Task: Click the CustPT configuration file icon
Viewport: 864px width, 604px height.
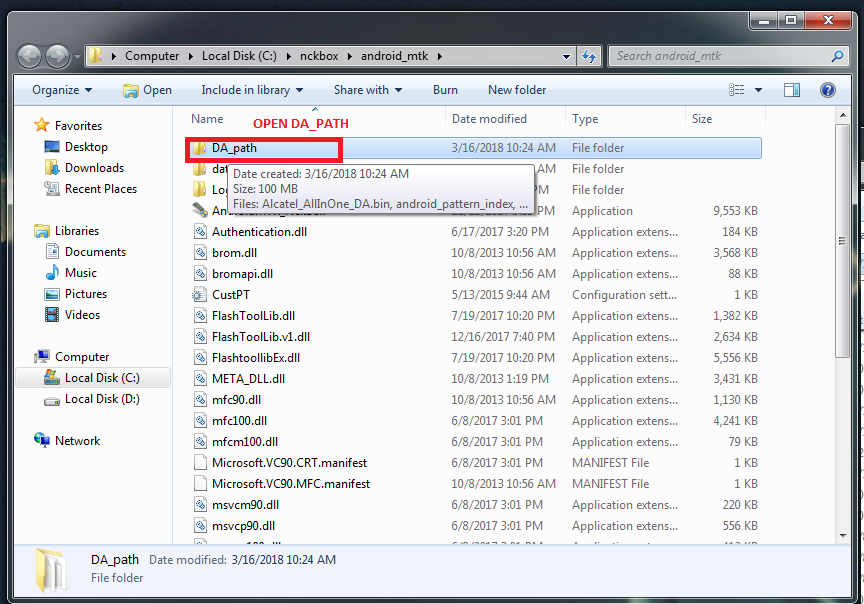Action: tap(199, 295)
